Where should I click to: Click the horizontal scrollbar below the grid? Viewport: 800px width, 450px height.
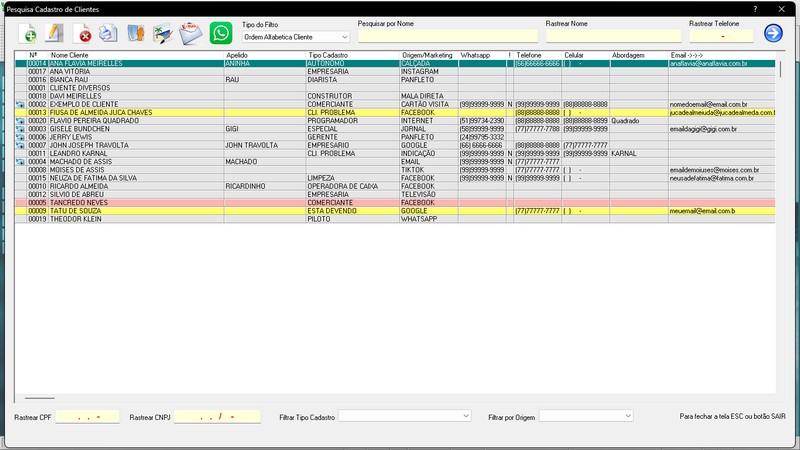39,398
